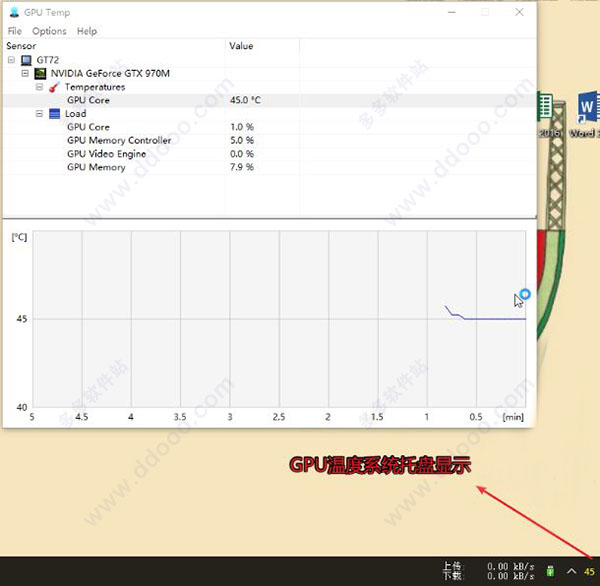
Task: Click the Value column header
Action: point(262,46)
